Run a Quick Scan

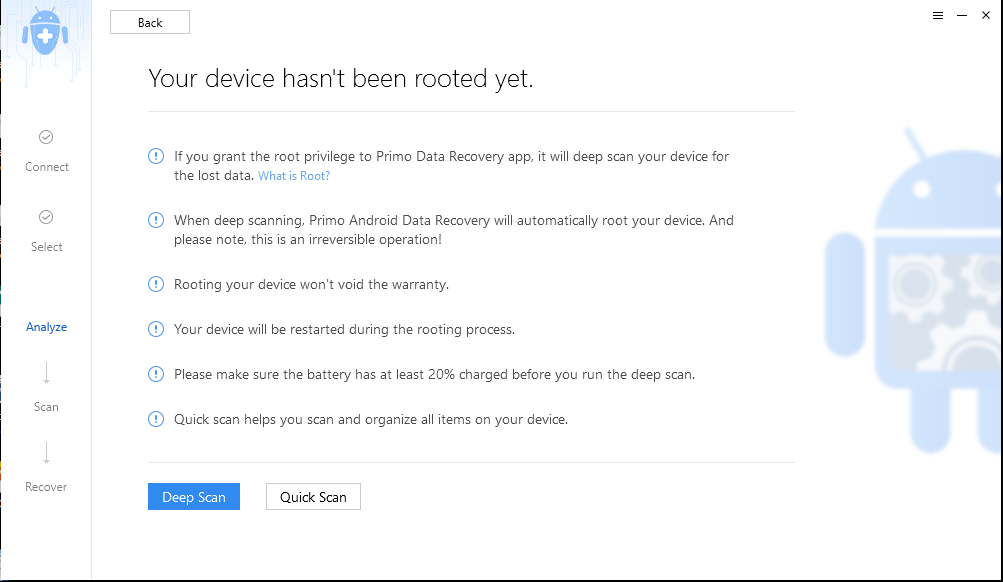[313, 496]
